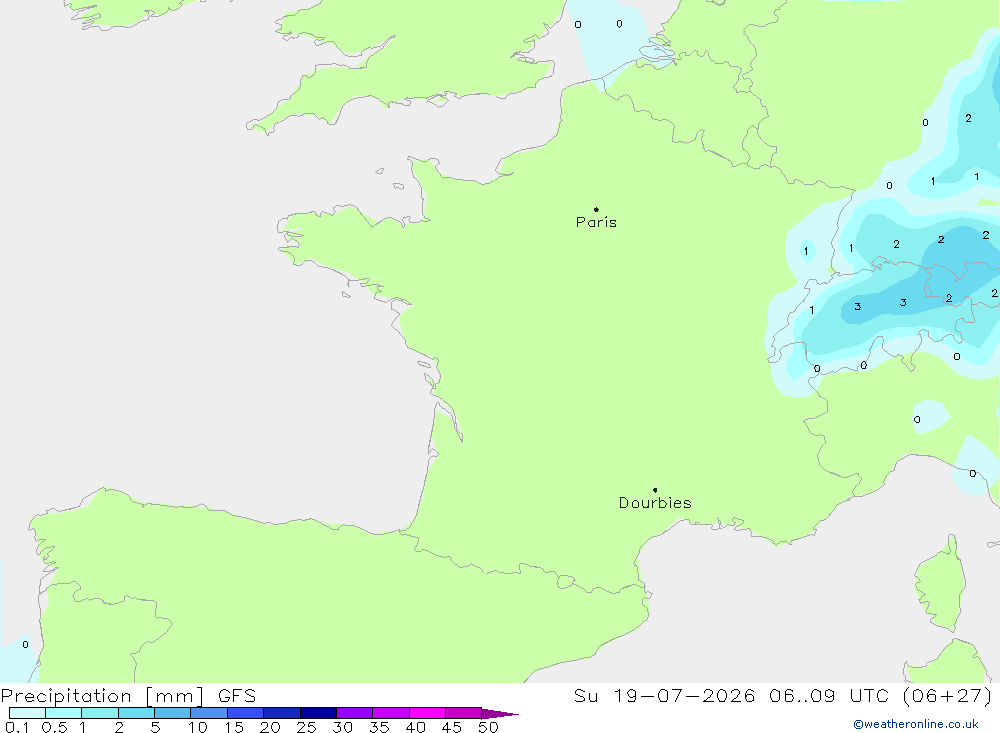Click the 'Precipitation [mm] GFS' title
The width and height of the screenshot is (1000, 733).
pos(128,696)
